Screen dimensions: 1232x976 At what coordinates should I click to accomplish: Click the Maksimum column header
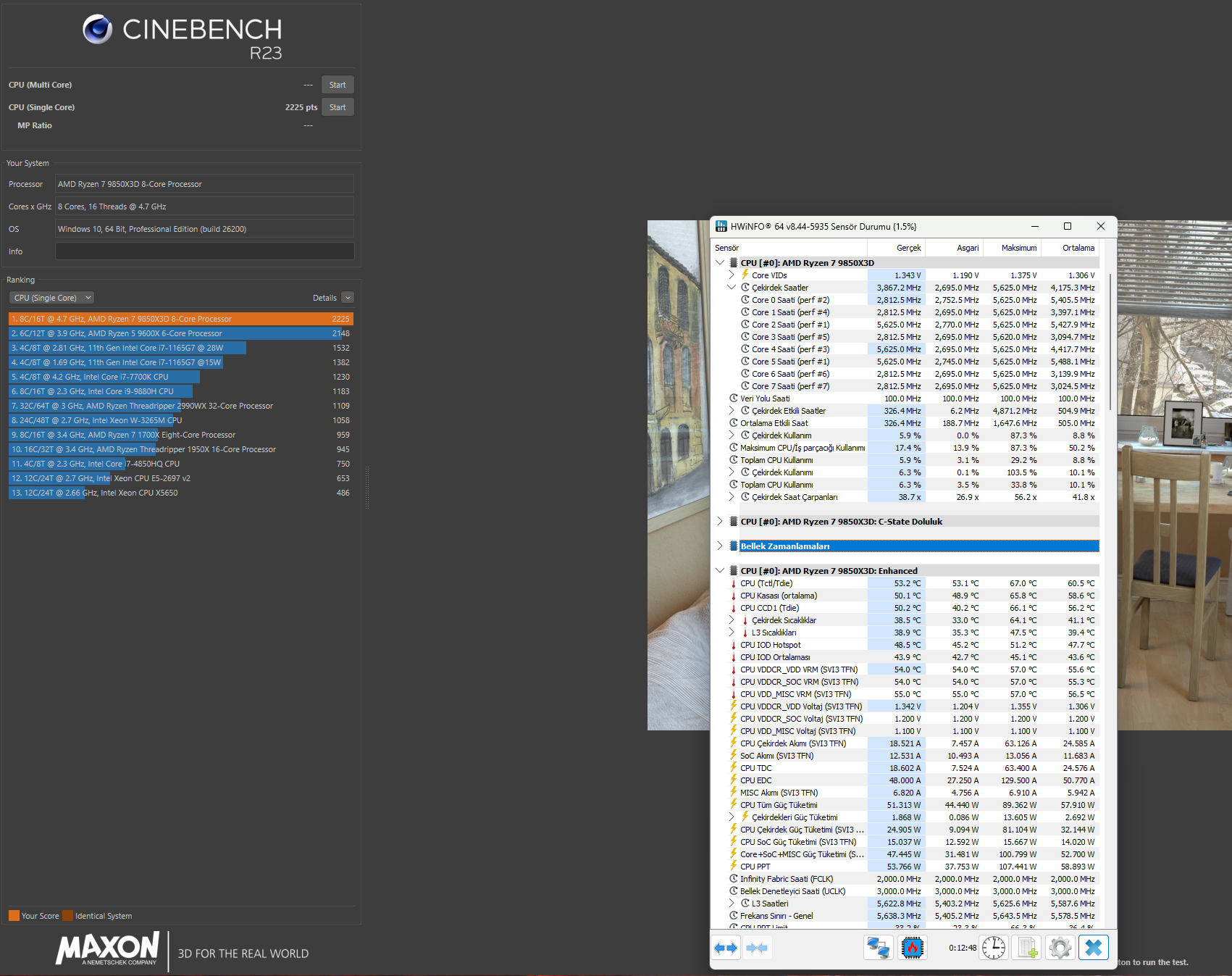point(1019,248)
